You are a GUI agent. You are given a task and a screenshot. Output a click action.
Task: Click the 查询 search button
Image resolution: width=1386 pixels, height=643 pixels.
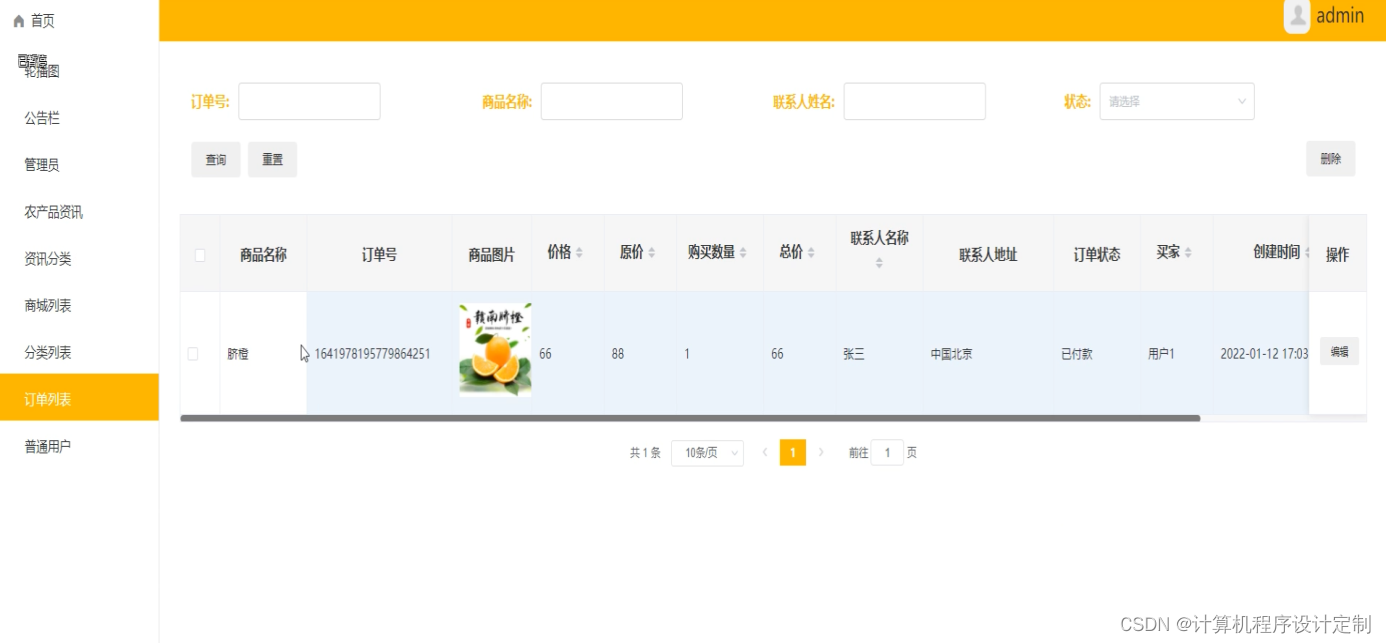click(x=216, y=160)
